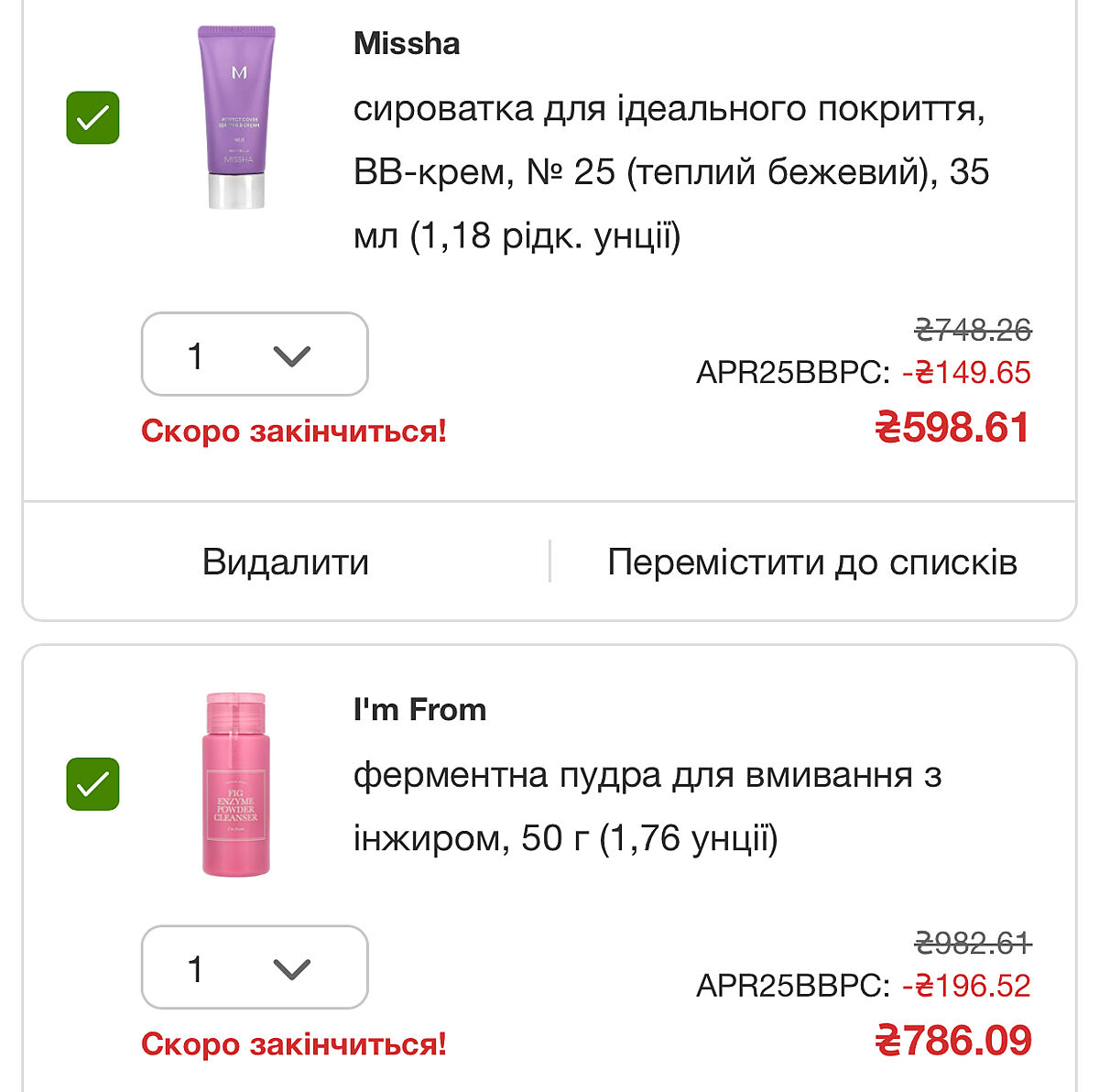Screen dimensions: 1099x1092
Task: Open the ферментна пудра для вмивання product title
Action: pos(647,806)
